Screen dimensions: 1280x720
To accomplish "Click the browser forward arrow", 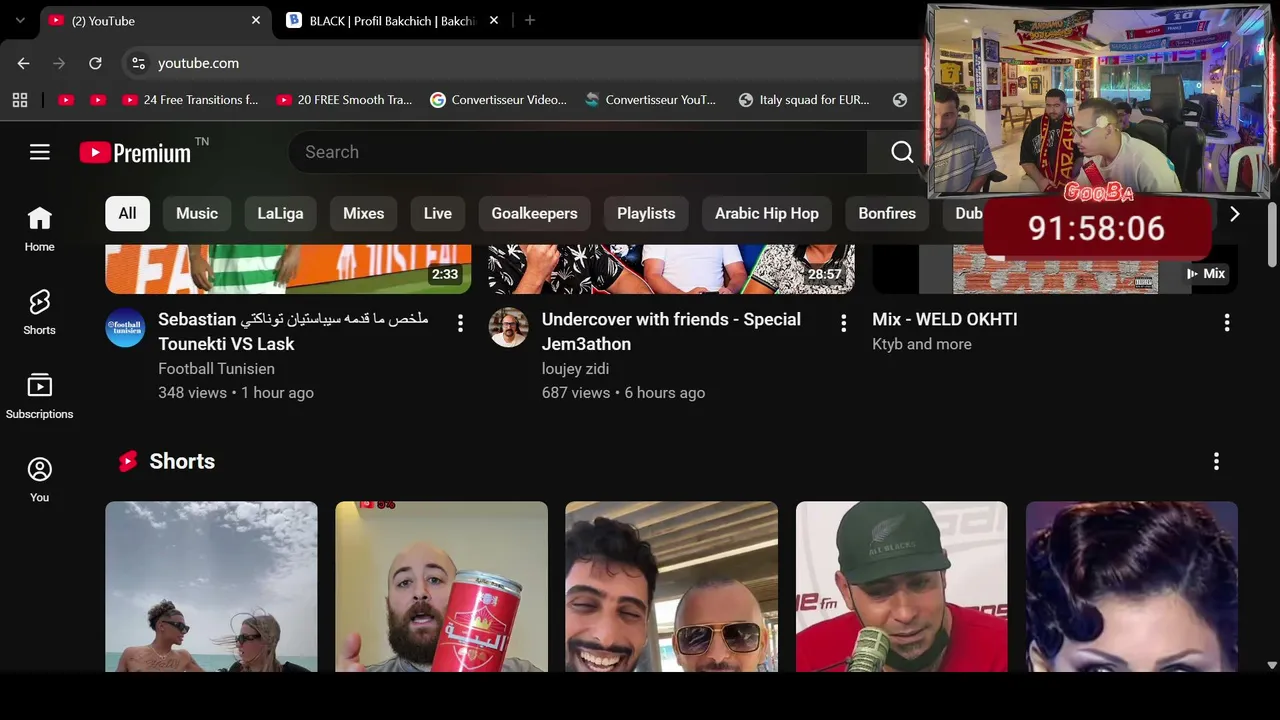I will (59, 63).
